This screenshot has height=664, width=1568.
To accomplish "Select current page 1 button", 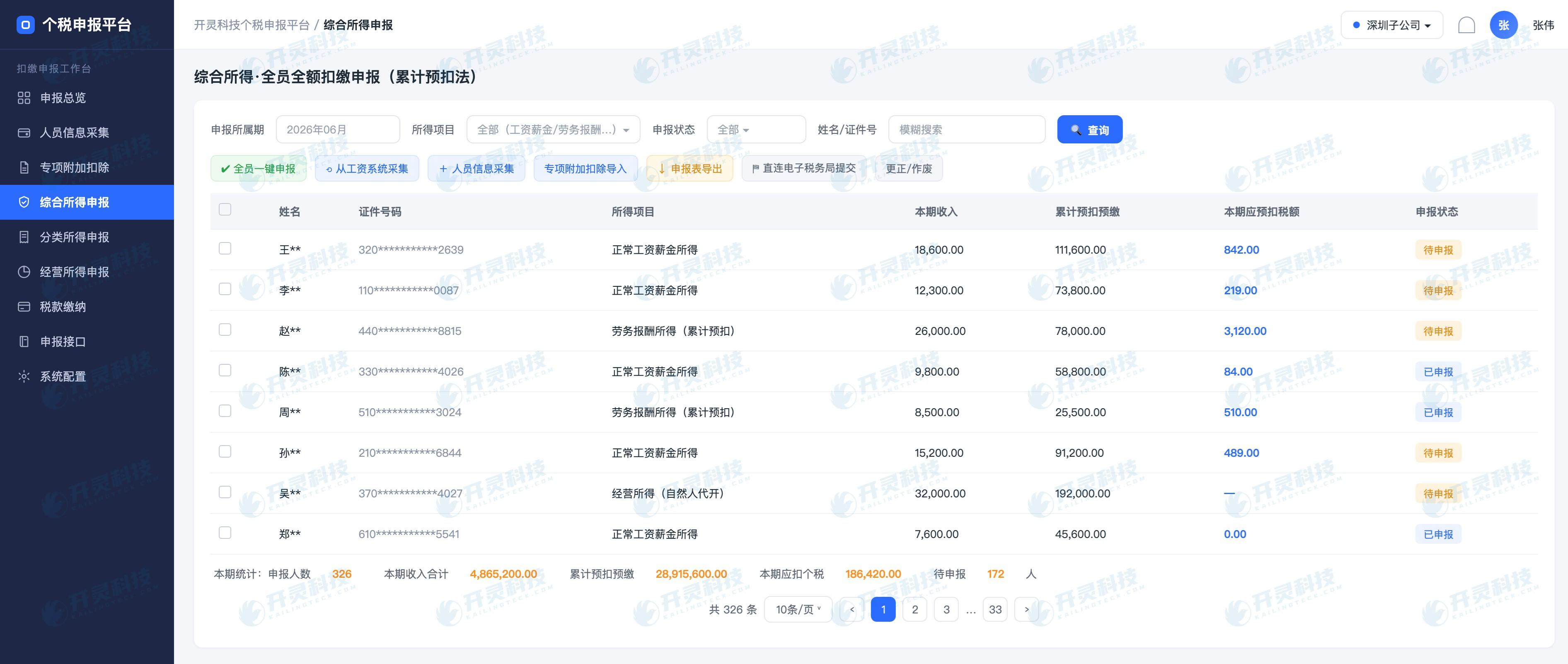I will tap(883, 609).
